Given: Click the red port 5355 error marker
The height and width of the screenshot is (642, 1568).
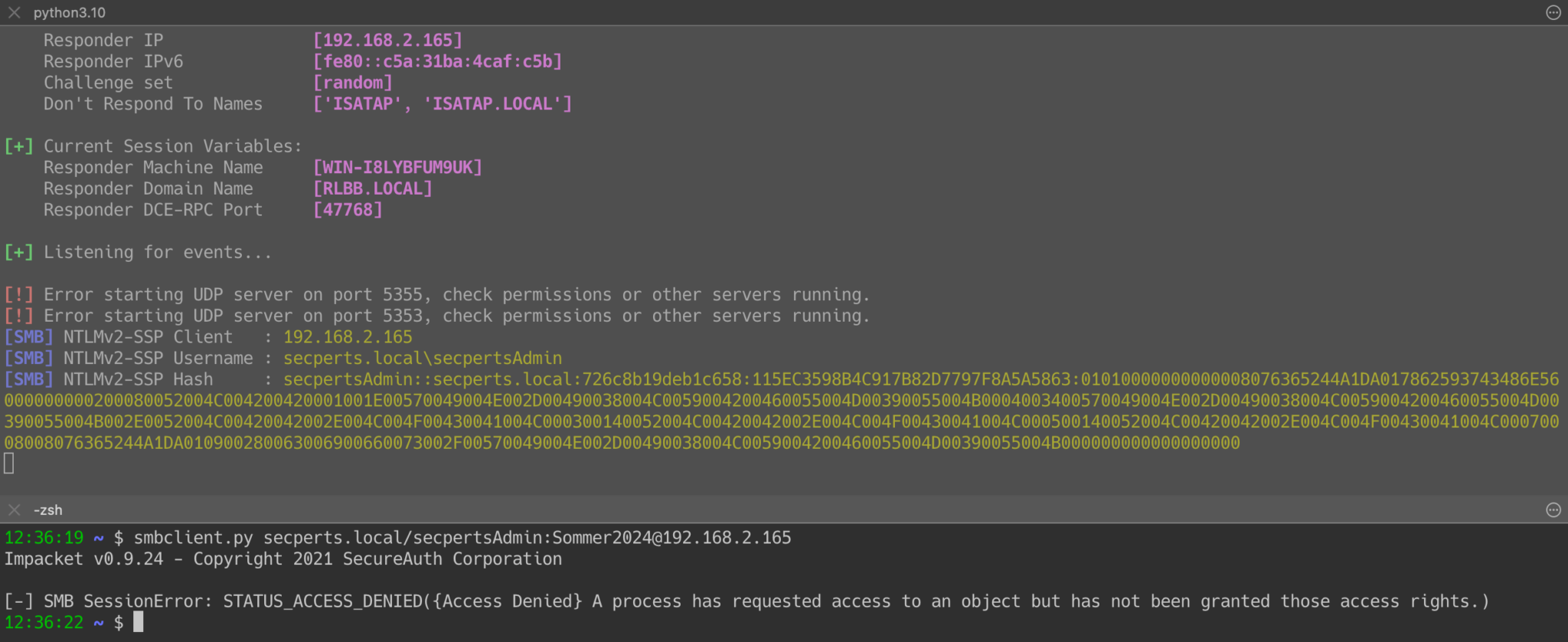Looking at the screenshot, I should pyautogui.click(x=19, y=294).
